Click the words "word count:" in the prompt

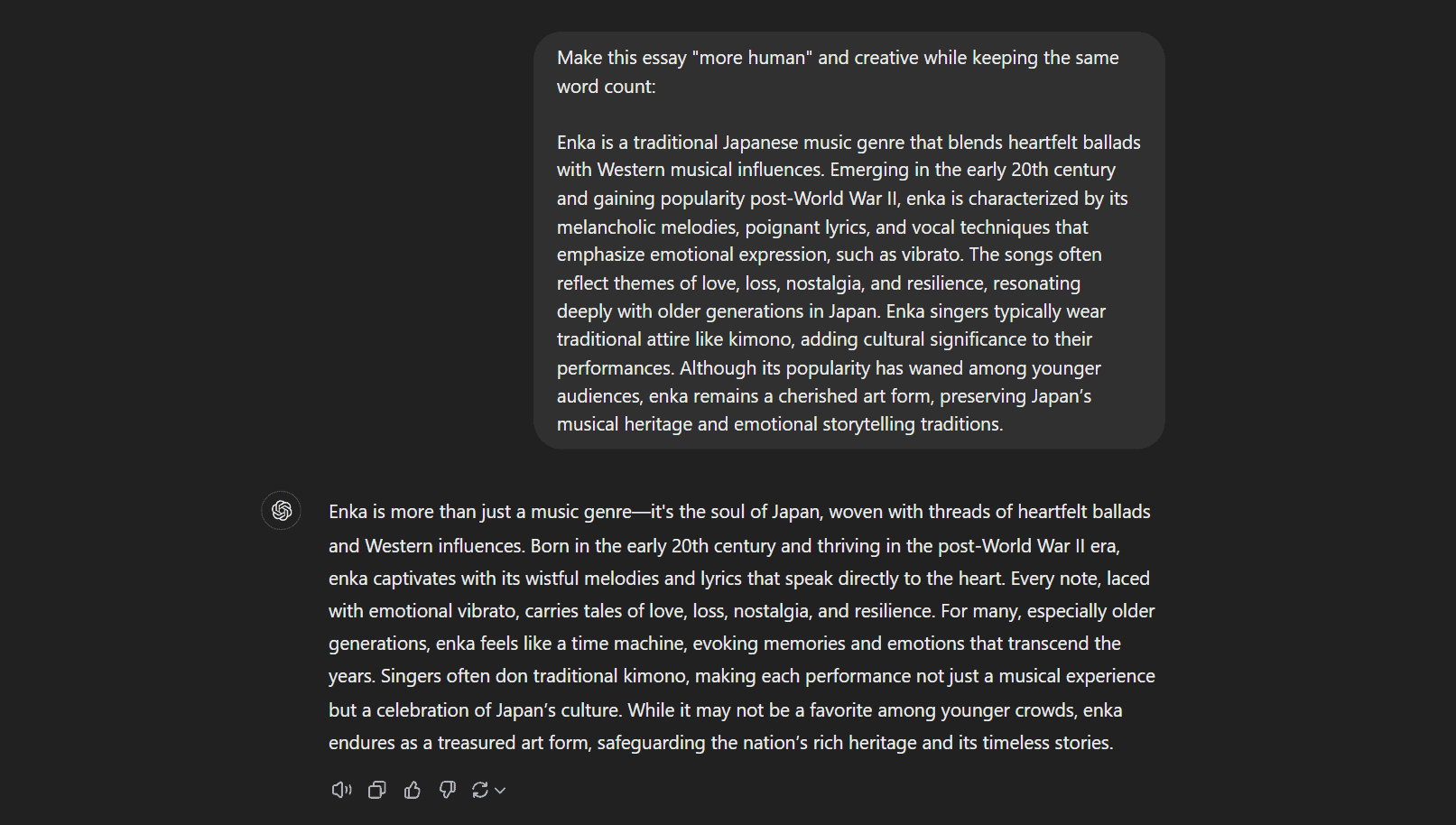click(606, 87)
